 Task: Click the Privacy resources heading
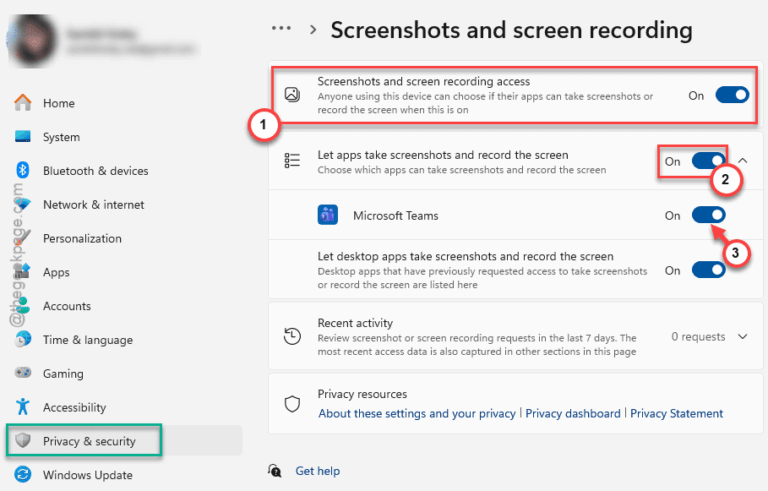pyautogui.click(x=362, y=394)
